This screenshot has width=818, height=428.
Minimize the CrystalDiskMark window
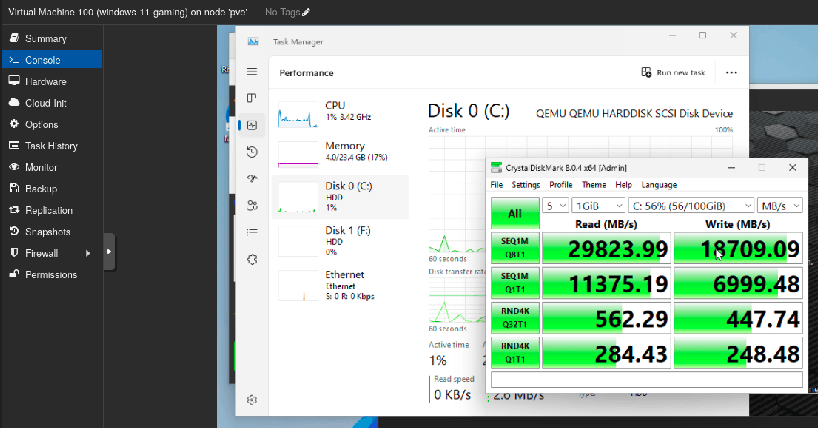(731, 168)
